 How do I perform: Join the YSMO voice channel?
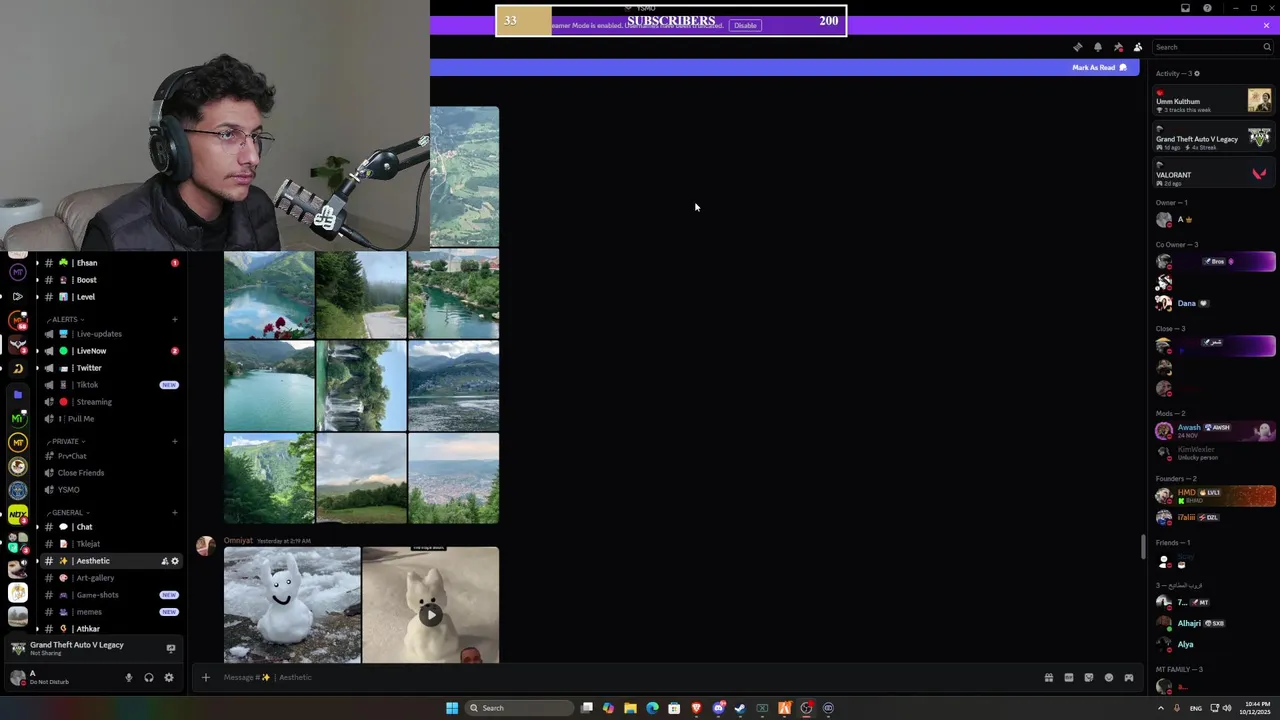[110, 490]
